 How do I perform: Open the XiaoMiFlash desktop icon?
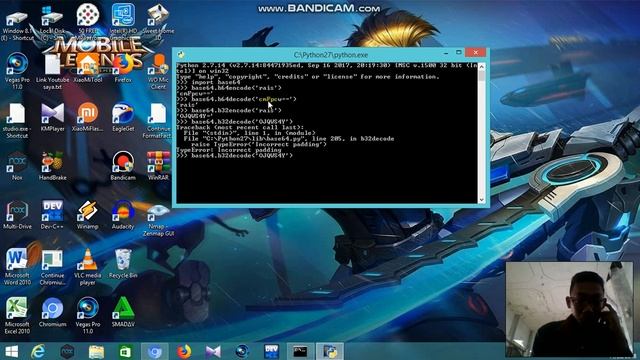pyautogui.click(x=88, y=117)
